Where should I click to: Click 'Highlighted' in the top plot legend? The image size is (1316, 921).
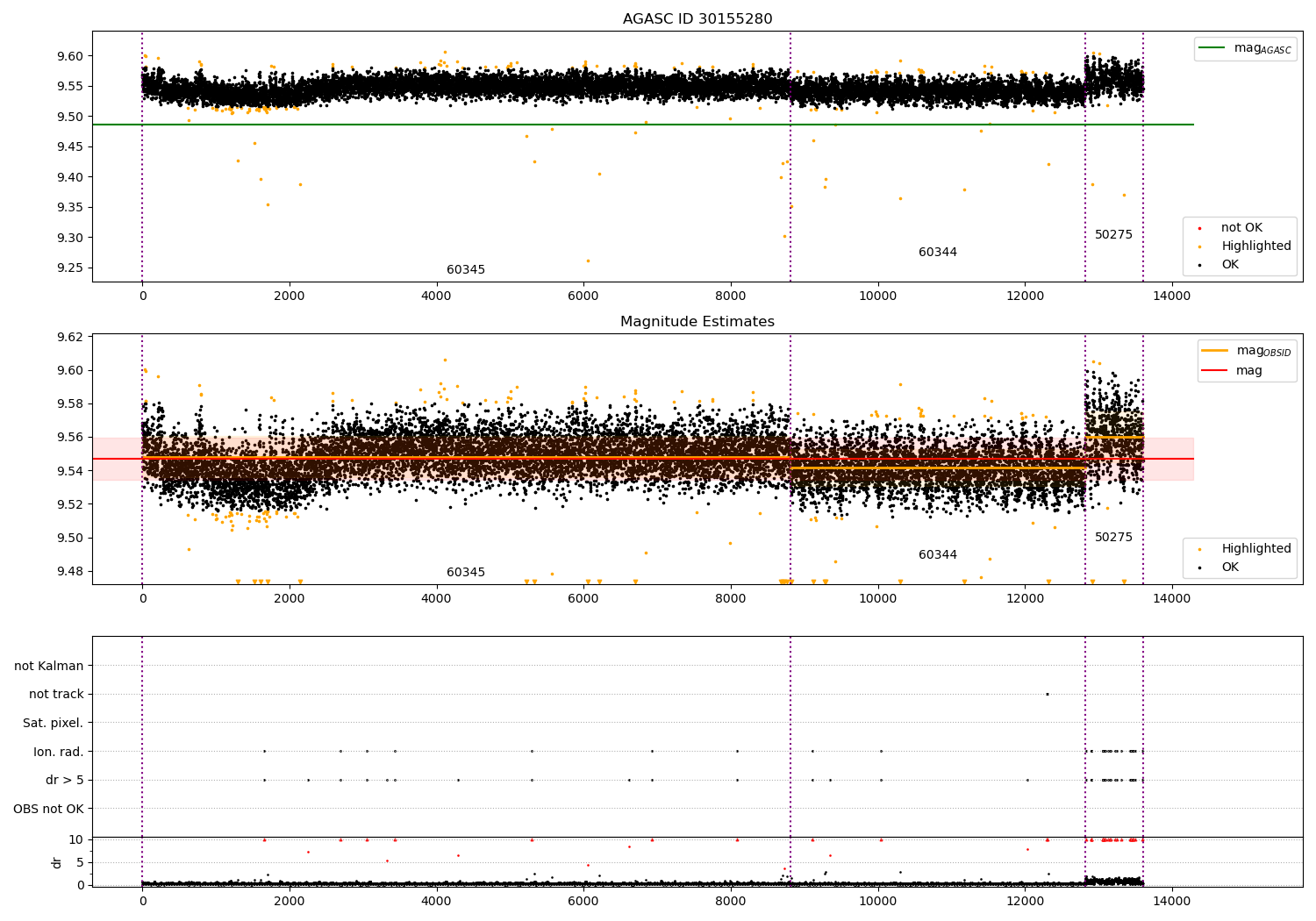(x=1256, y=246)
